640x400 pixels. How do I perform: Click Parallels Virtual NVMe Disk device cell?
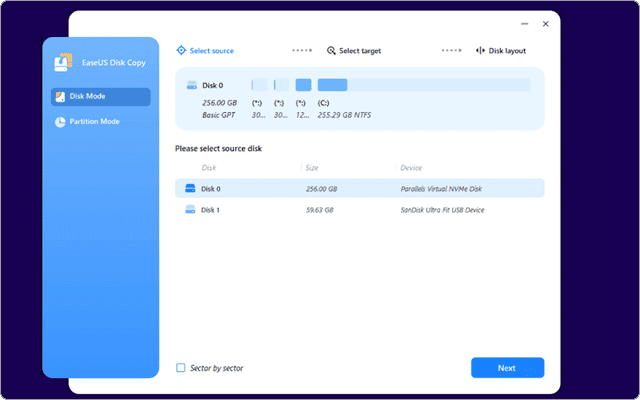point(441,189)
